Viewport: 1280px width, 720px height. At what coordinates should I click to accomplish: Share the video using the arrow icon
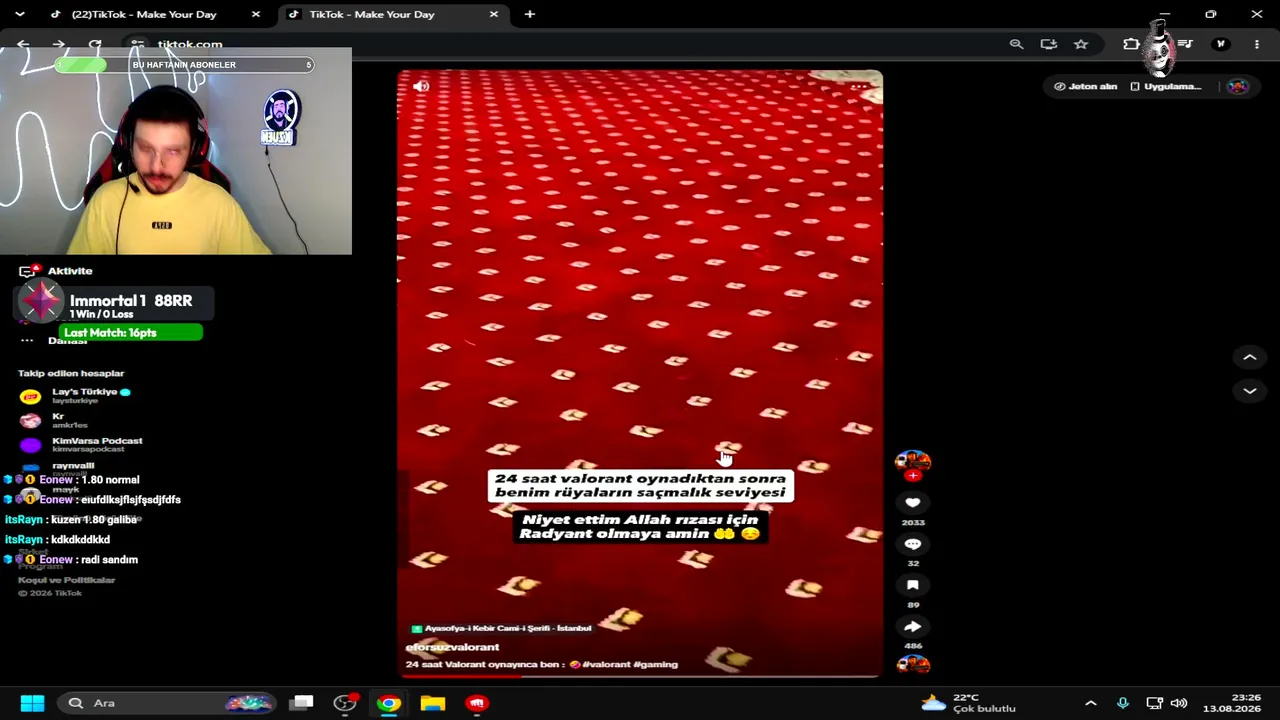[x=912, y=627]
